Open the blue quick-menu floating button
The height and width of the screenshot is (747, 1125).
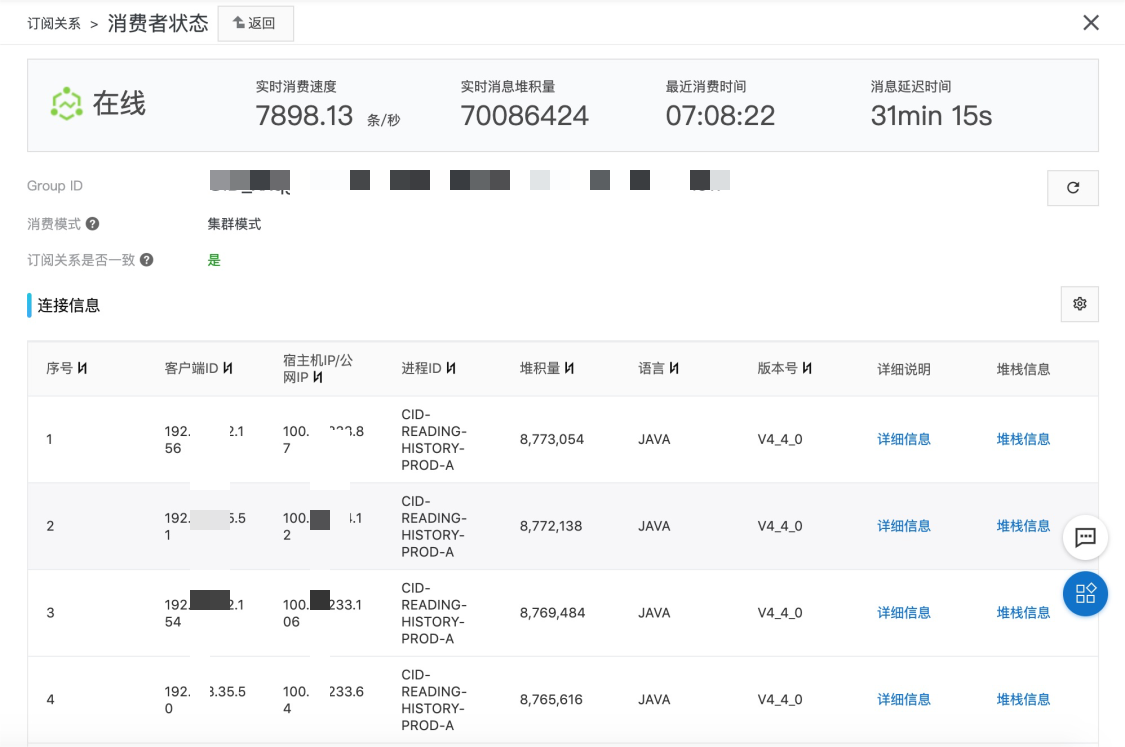(1085, 593)
